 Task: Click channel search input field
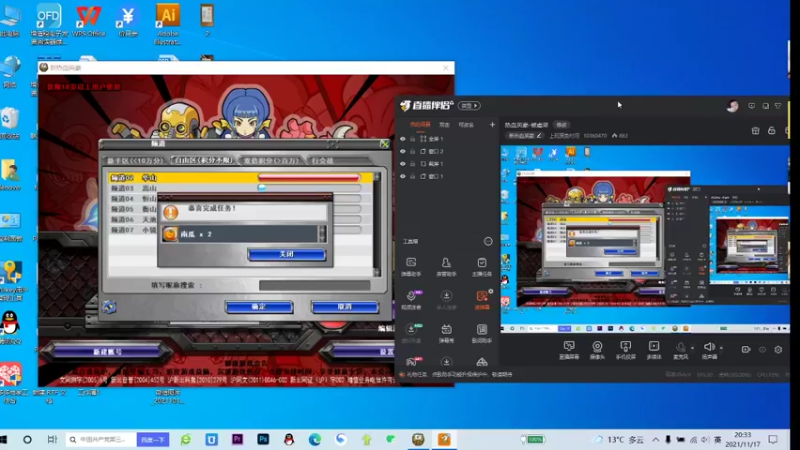(315, 285)
